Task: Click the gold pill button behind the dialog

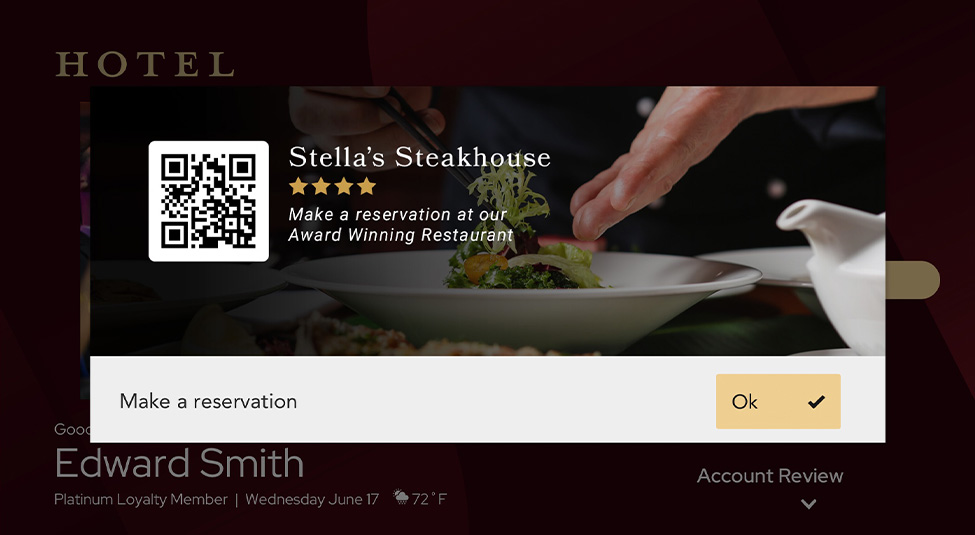Action: tap(912, 280)
